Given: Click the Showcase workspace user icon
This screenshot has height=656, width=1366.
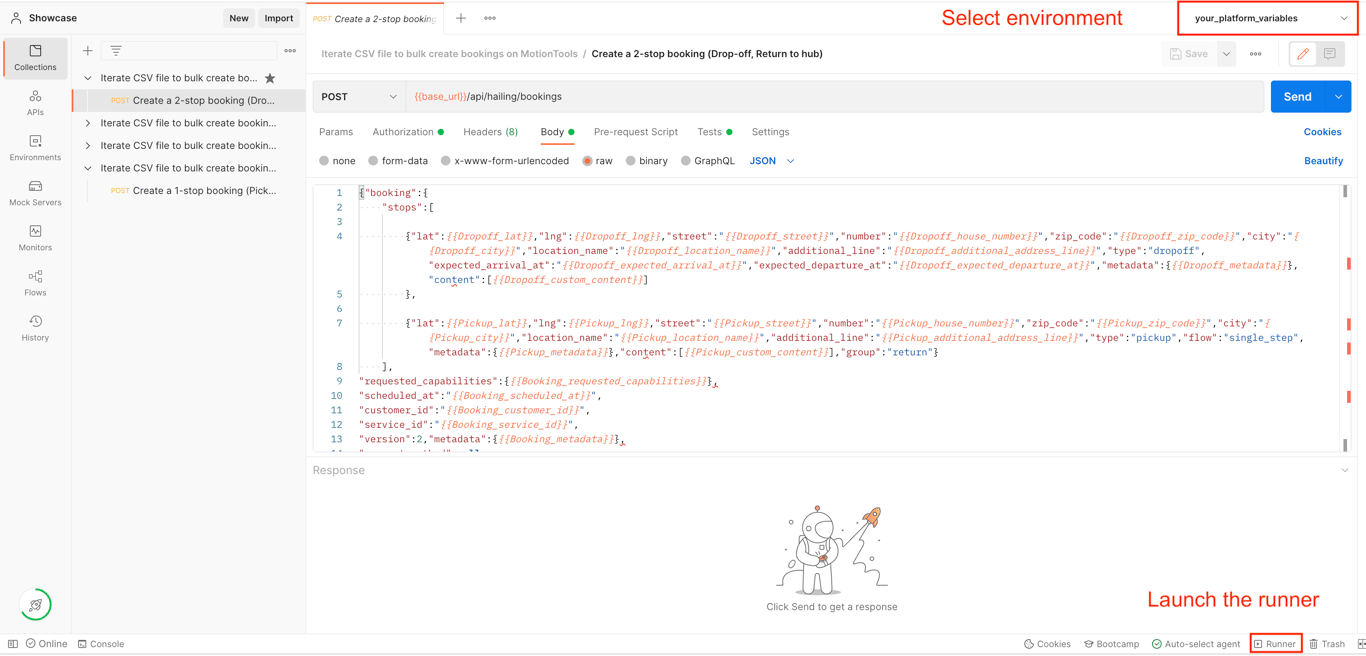Looking at the screenshot, I should tap(16, 18).
